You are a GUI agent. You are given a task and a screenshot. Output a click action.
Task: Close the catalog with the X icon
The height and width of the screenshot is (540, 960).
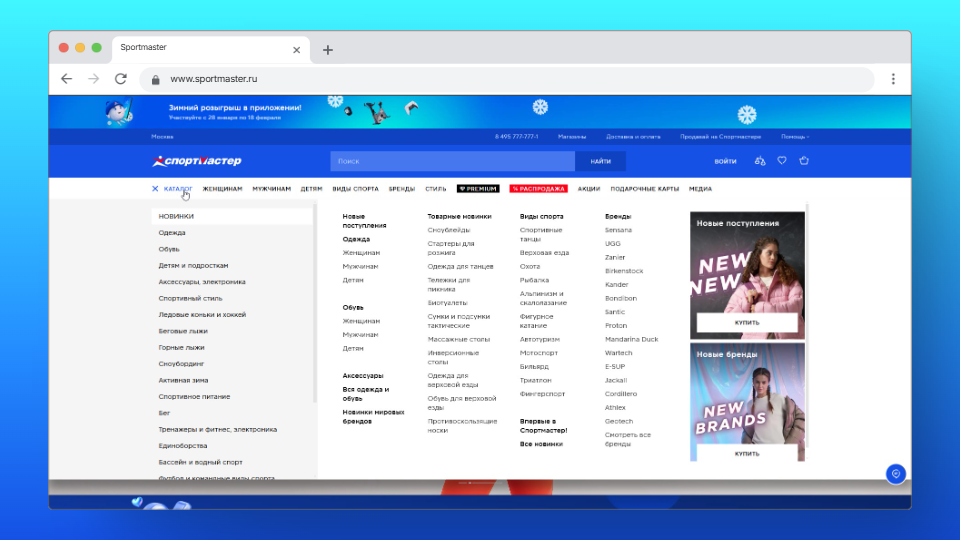click(155, 189)
